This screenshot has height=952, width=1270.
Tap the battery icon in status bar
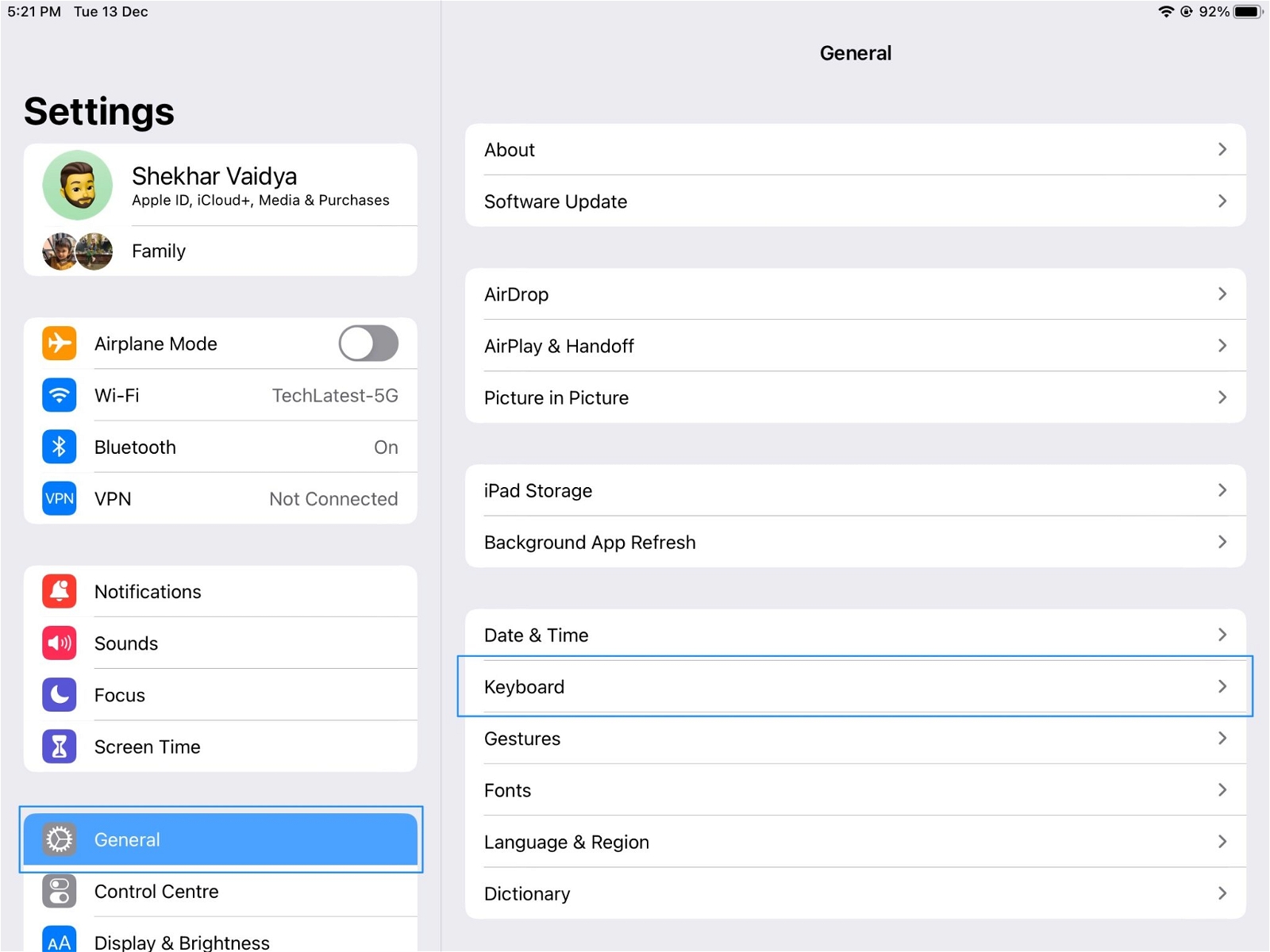coord(1248,12)
